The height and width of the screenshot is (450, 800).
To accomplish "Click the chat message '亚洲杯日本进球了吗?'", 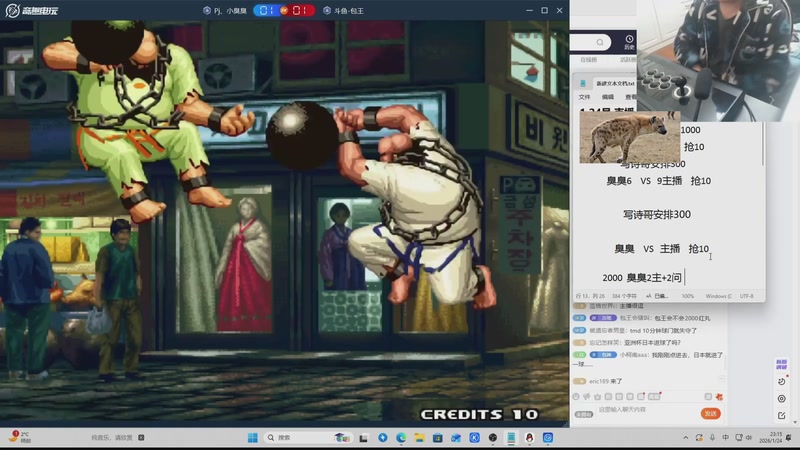I will coord(652,342).
